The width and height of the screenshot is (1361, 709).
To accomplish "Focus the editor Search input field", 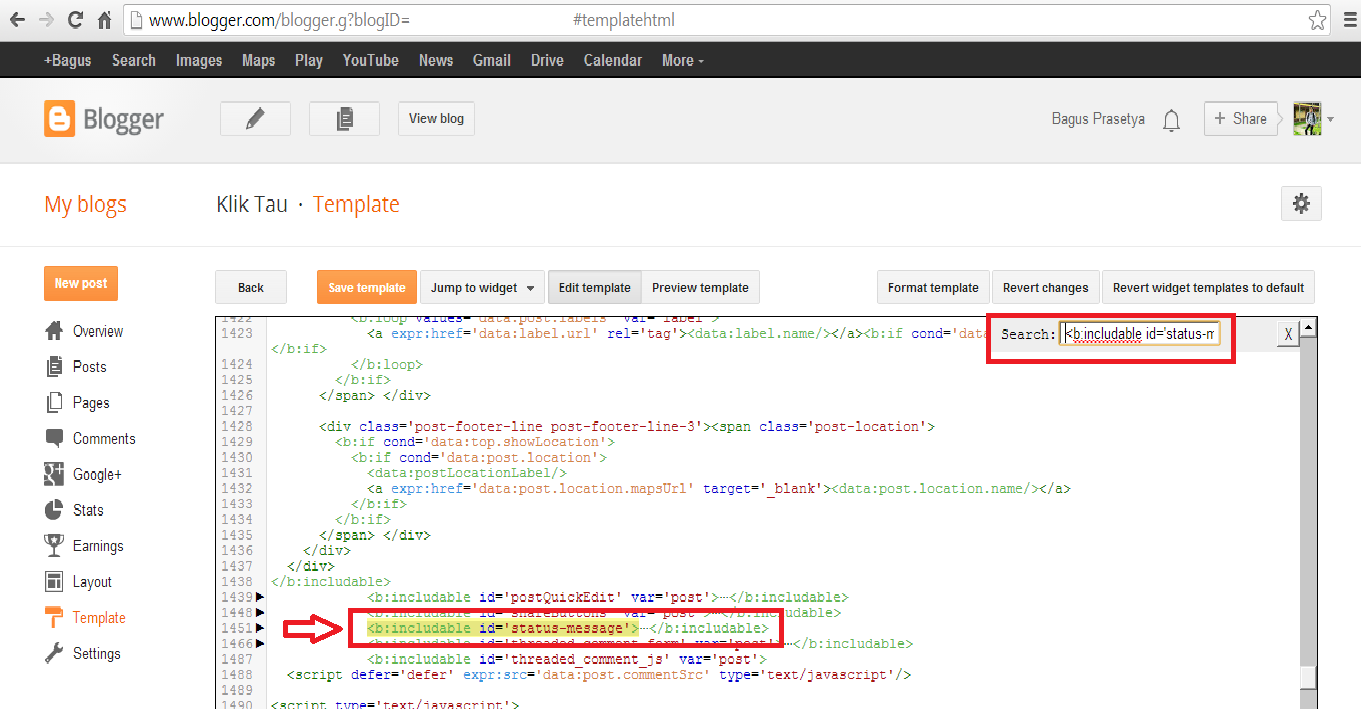I will (x=1140, y=334).
